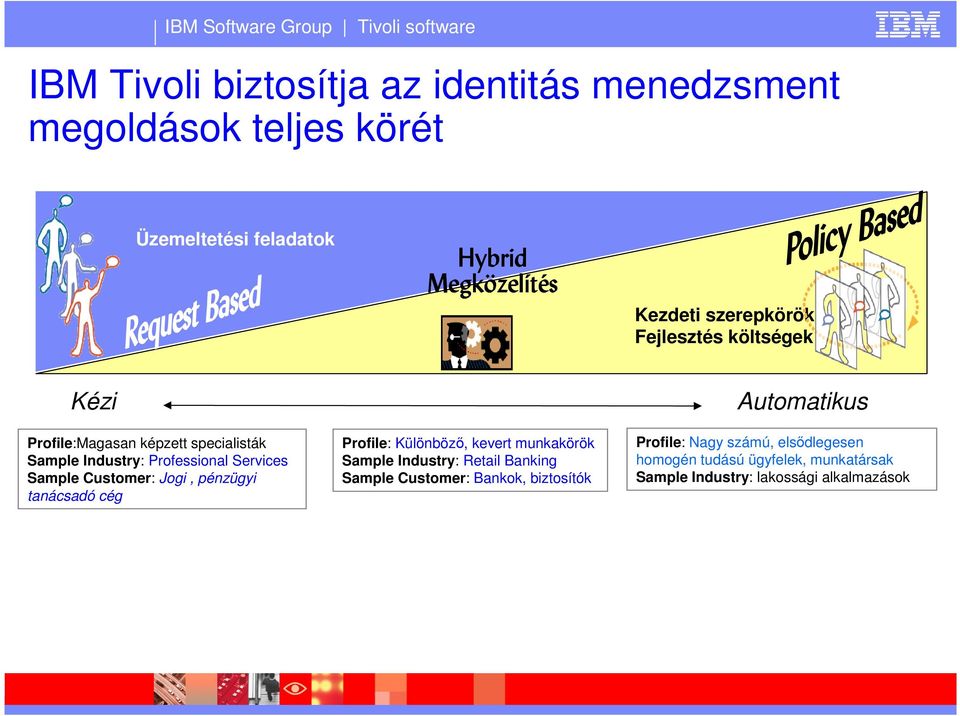
Task: Click 'Kezdeti szerepkörök' text
Action: [724, 315]
